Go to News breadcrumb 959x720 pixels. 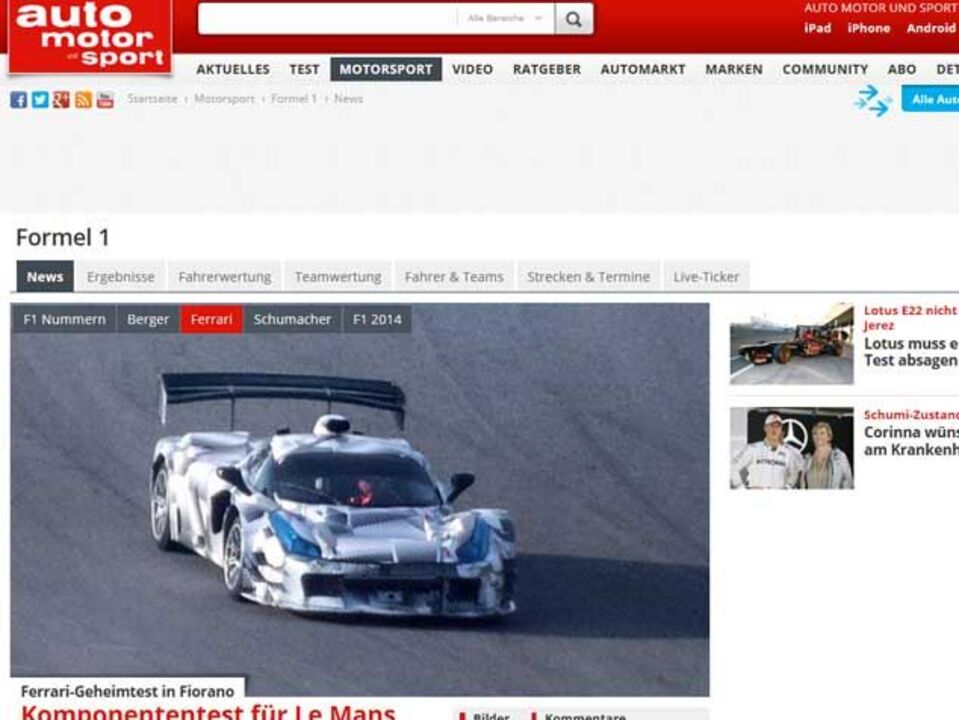pos(348,98)
